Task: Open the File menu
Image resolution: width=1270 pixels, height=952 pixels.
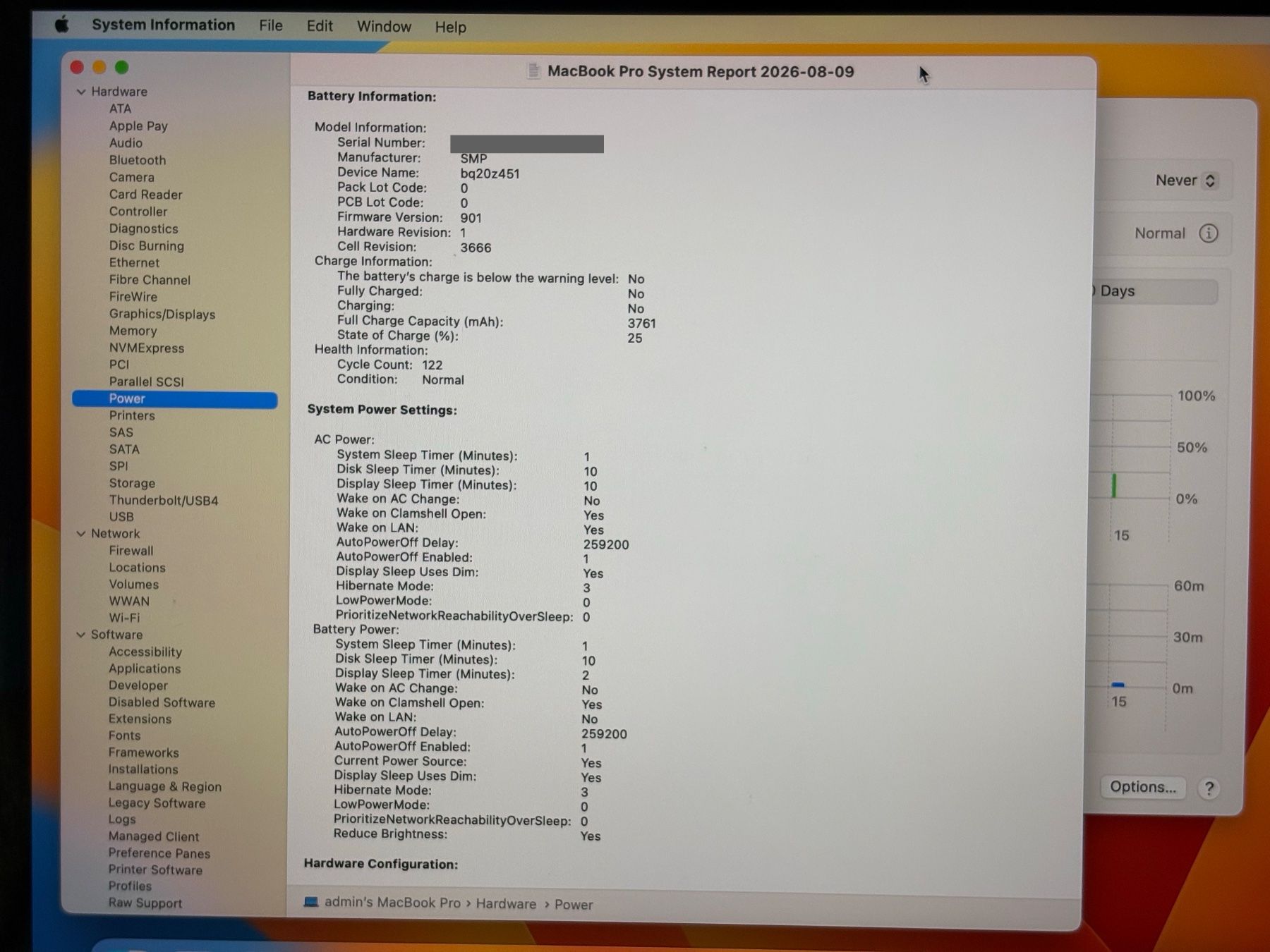Action: (271, 26)
